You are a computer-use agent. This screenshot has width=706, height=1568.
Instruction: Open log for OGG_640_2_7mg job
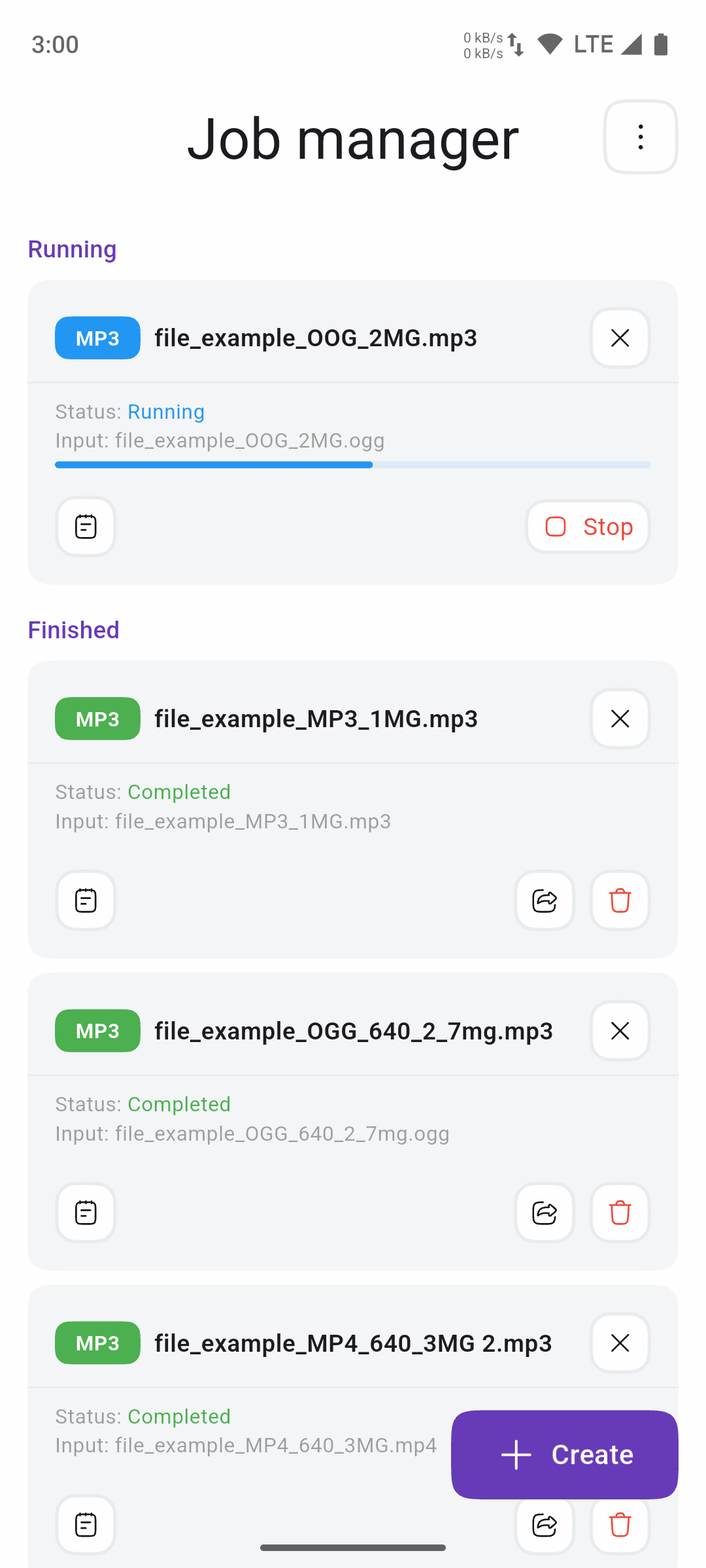tap(86, 1213)
